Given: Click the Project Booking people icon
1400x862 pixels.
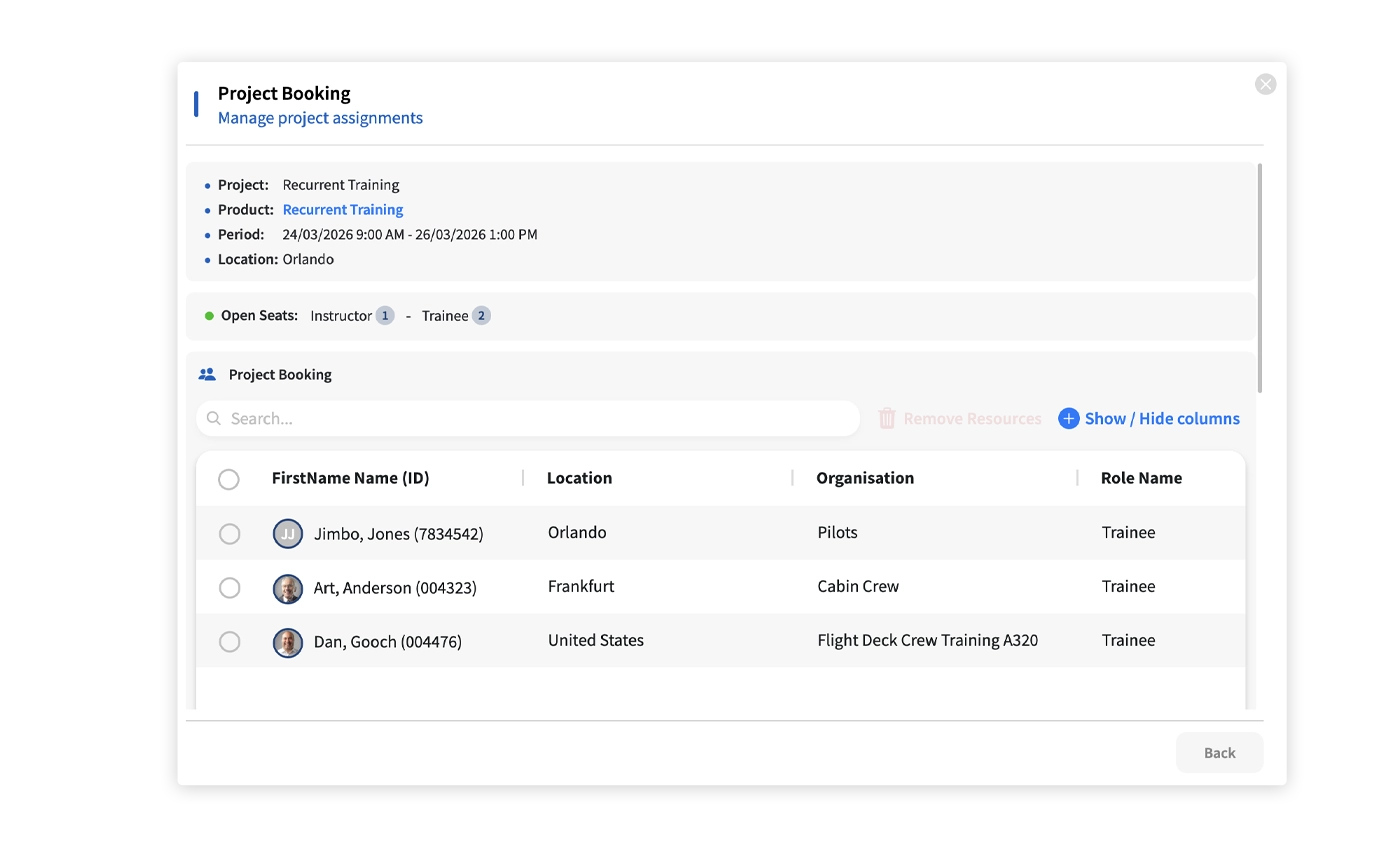Looking at the screenshot, I should (207, 375).
